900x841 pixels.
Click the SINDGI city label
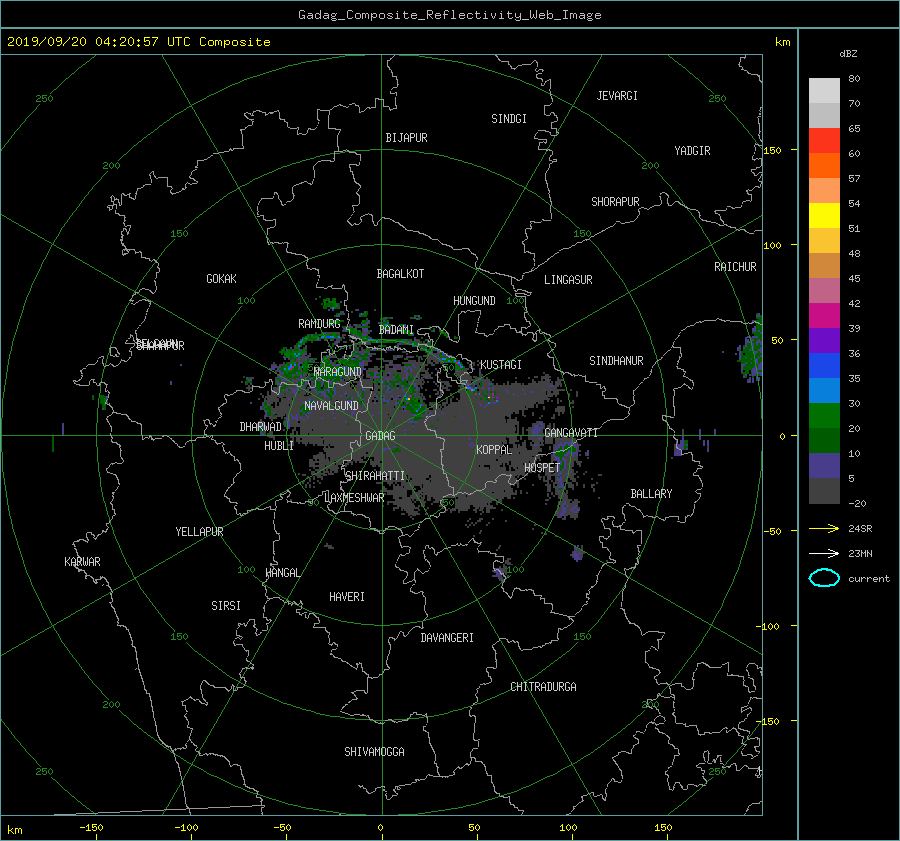pyautogui.click(x=509, y=119)
